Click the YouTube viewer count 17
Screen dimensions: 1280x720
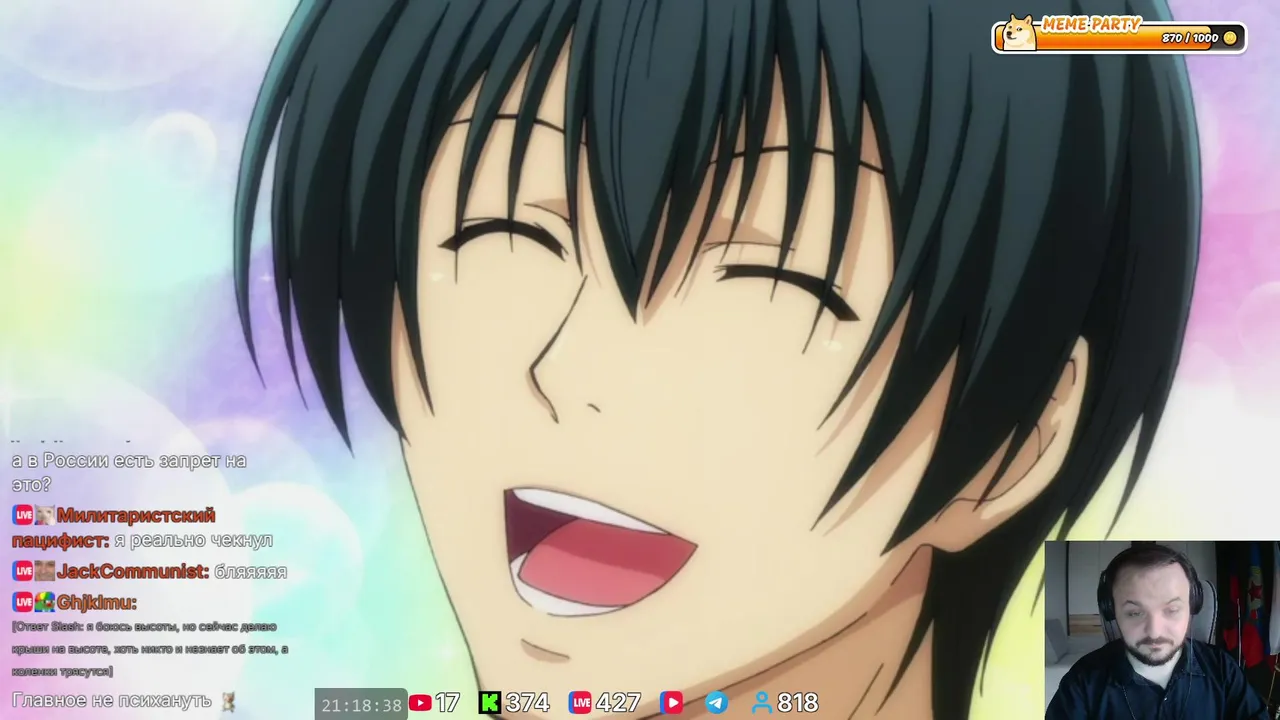point(447,703)
